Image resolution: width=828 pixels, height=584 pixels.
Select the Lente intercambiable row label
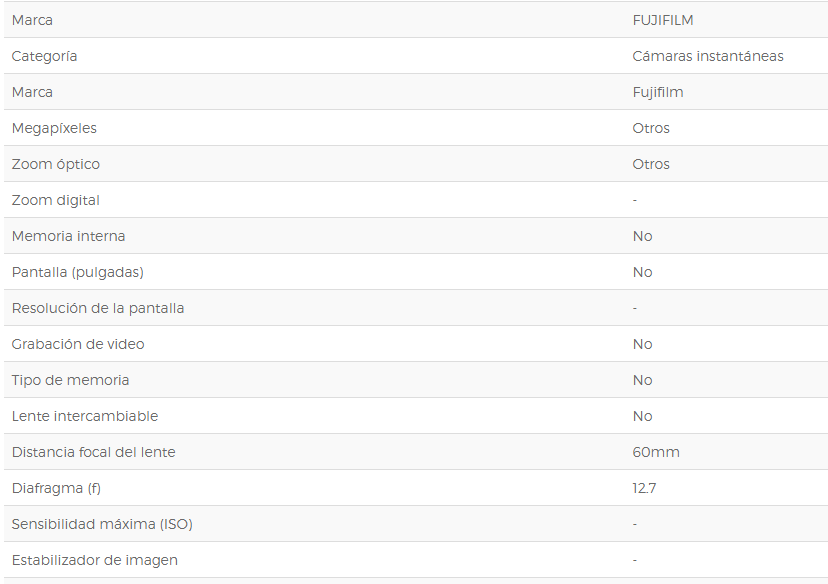(x=84, y=416)
